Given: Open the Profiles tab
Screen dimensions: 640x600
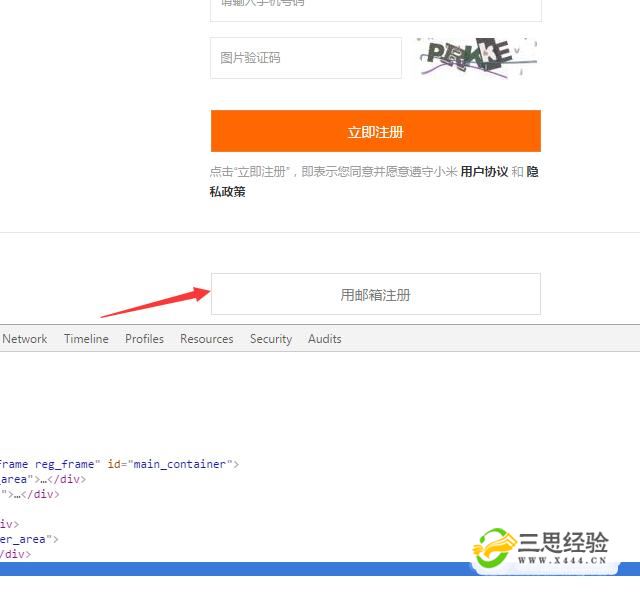Looking at the screenshot, I should [144, 339].
